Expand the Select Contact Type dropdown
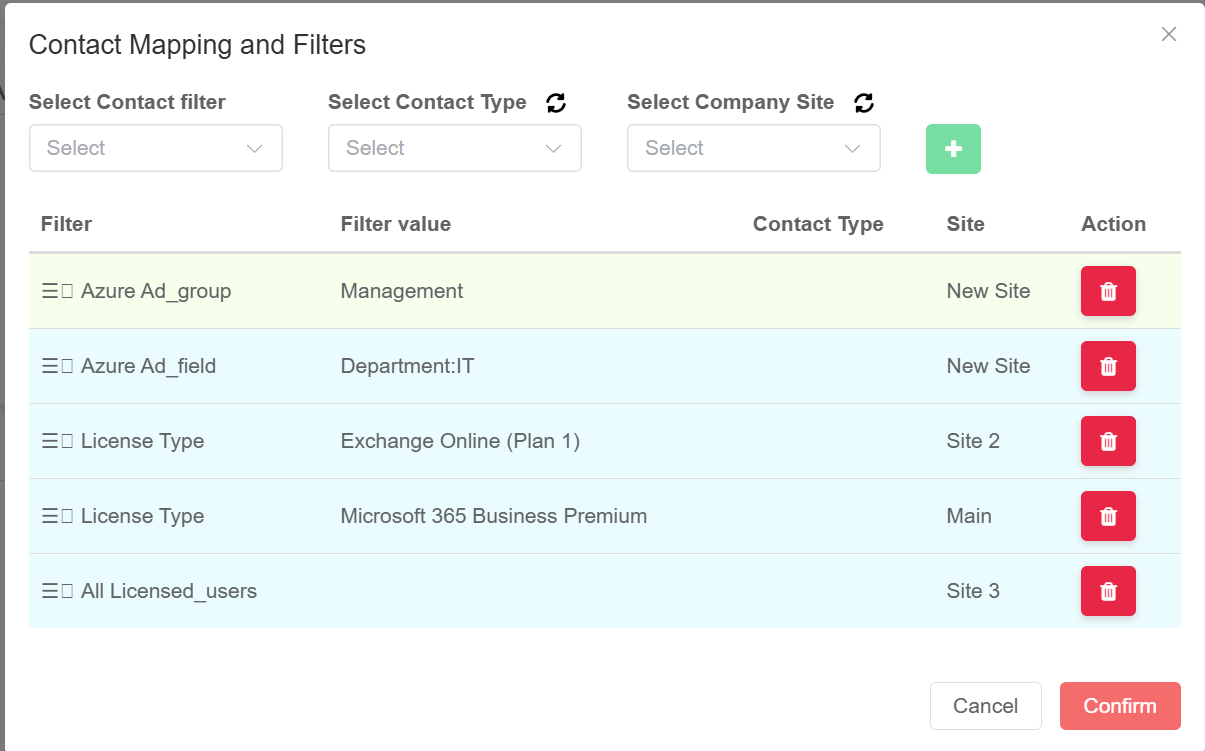Viewport: 1205px width, 751px height. click(x=455, y=148)
